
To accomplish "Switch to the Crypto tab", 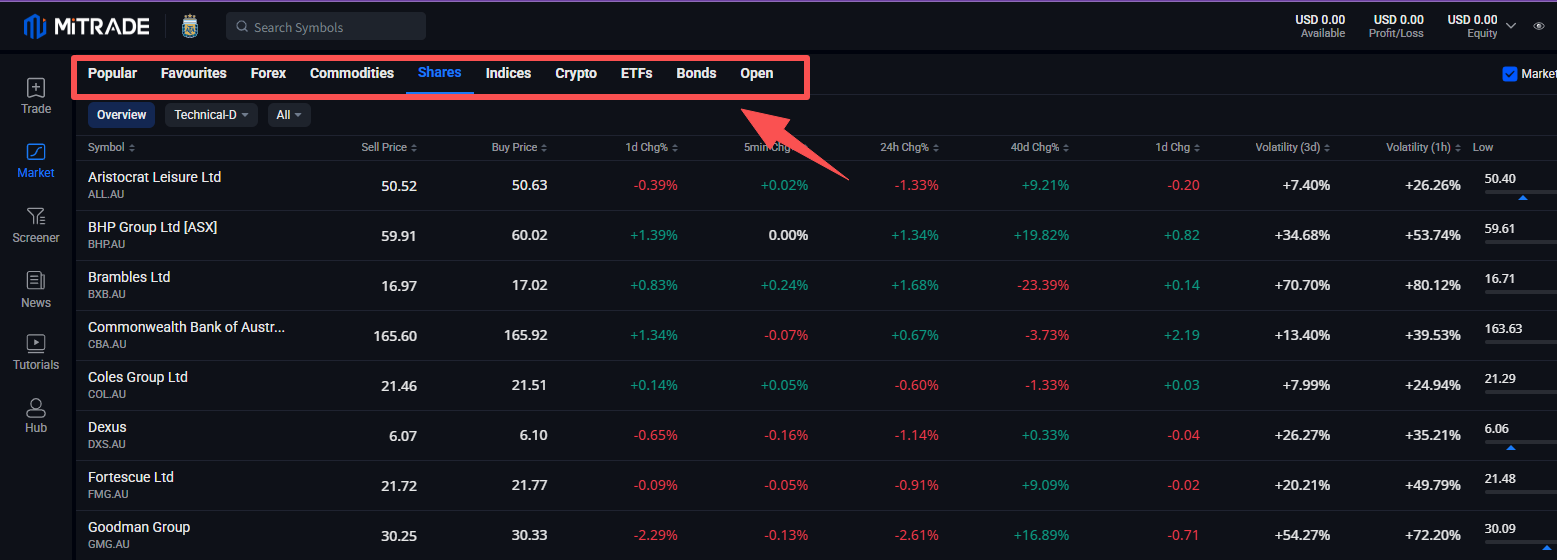I will coord(576,73).
